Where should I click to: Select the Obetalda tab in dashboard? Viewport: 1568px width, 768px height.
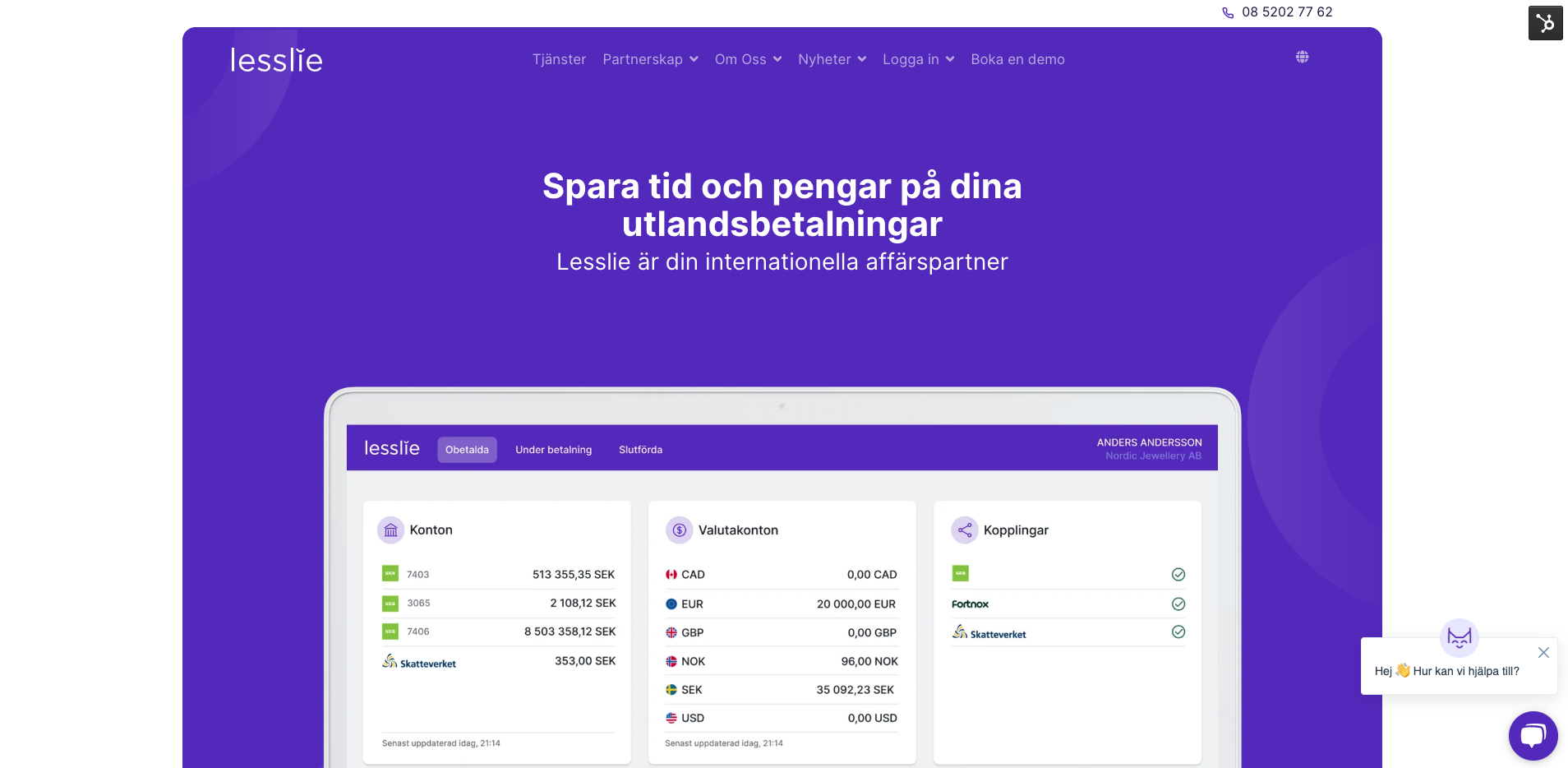pyautogui.click(x=467, y=450)
